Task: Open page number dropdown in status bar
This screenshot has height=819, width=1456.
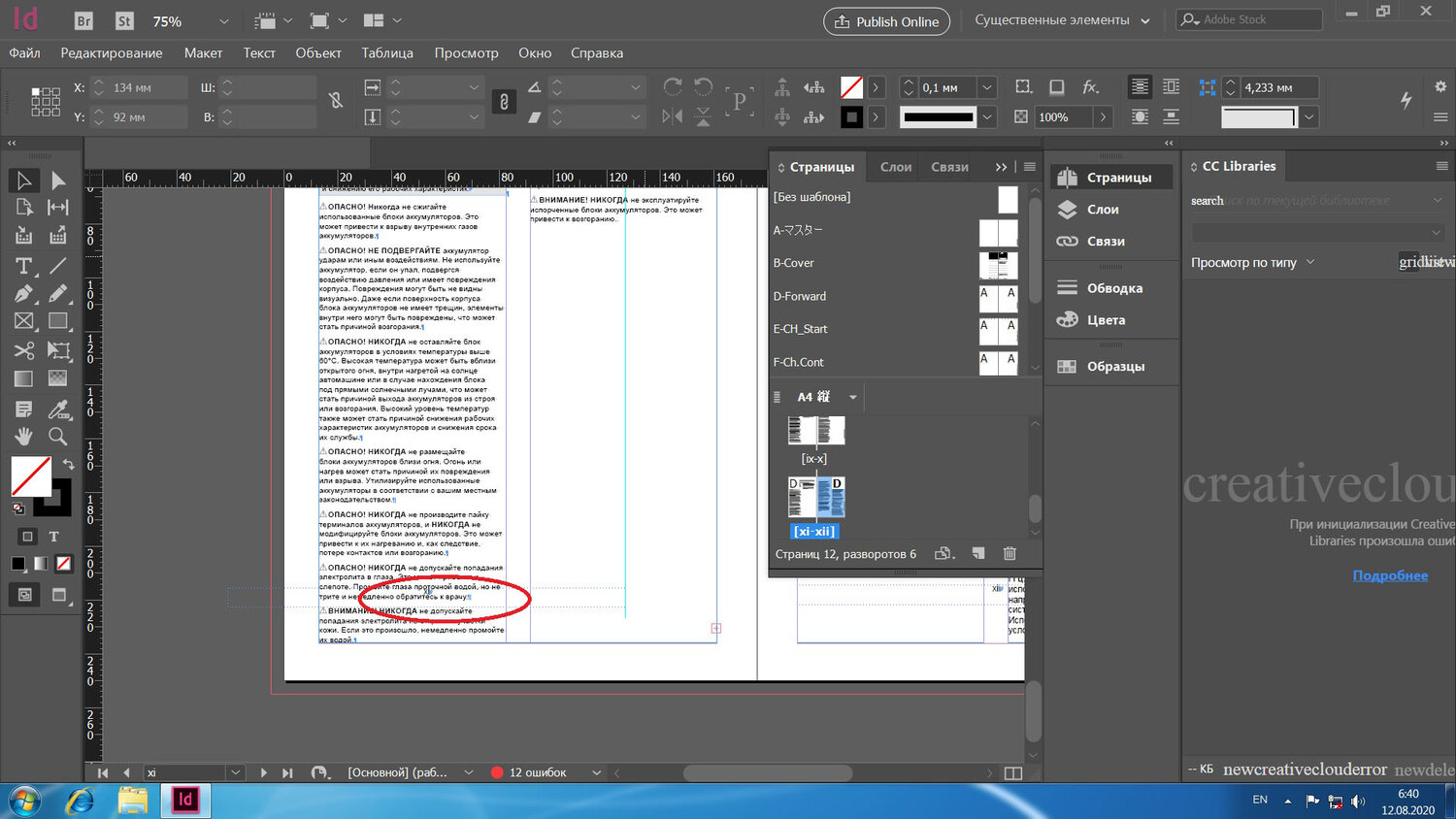Action: click(234, 772)
